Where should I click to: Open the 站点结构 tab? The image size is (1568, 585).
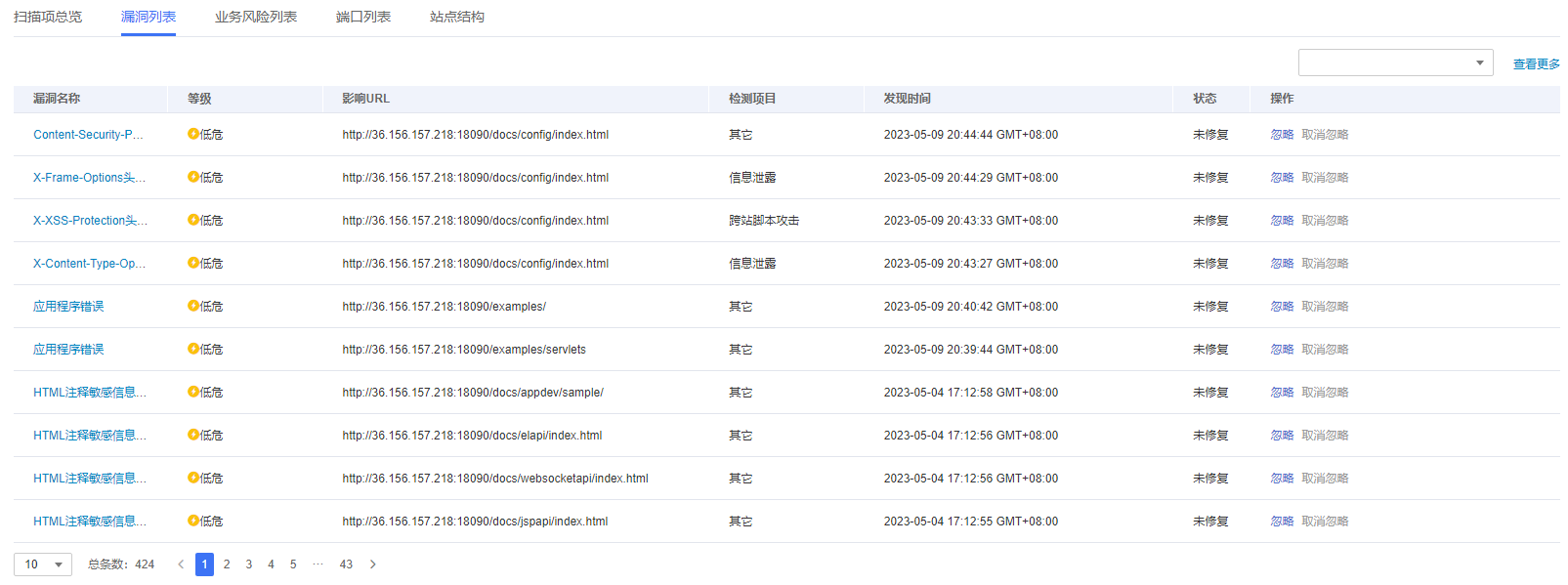tap(457, 17)
